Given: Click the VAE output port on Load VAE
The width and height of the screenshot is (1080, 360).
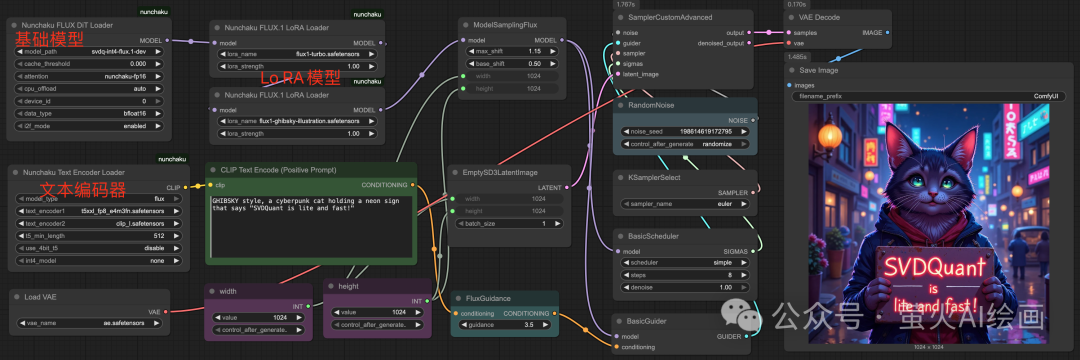Looking at the screenshot, I should pos(165,311).
